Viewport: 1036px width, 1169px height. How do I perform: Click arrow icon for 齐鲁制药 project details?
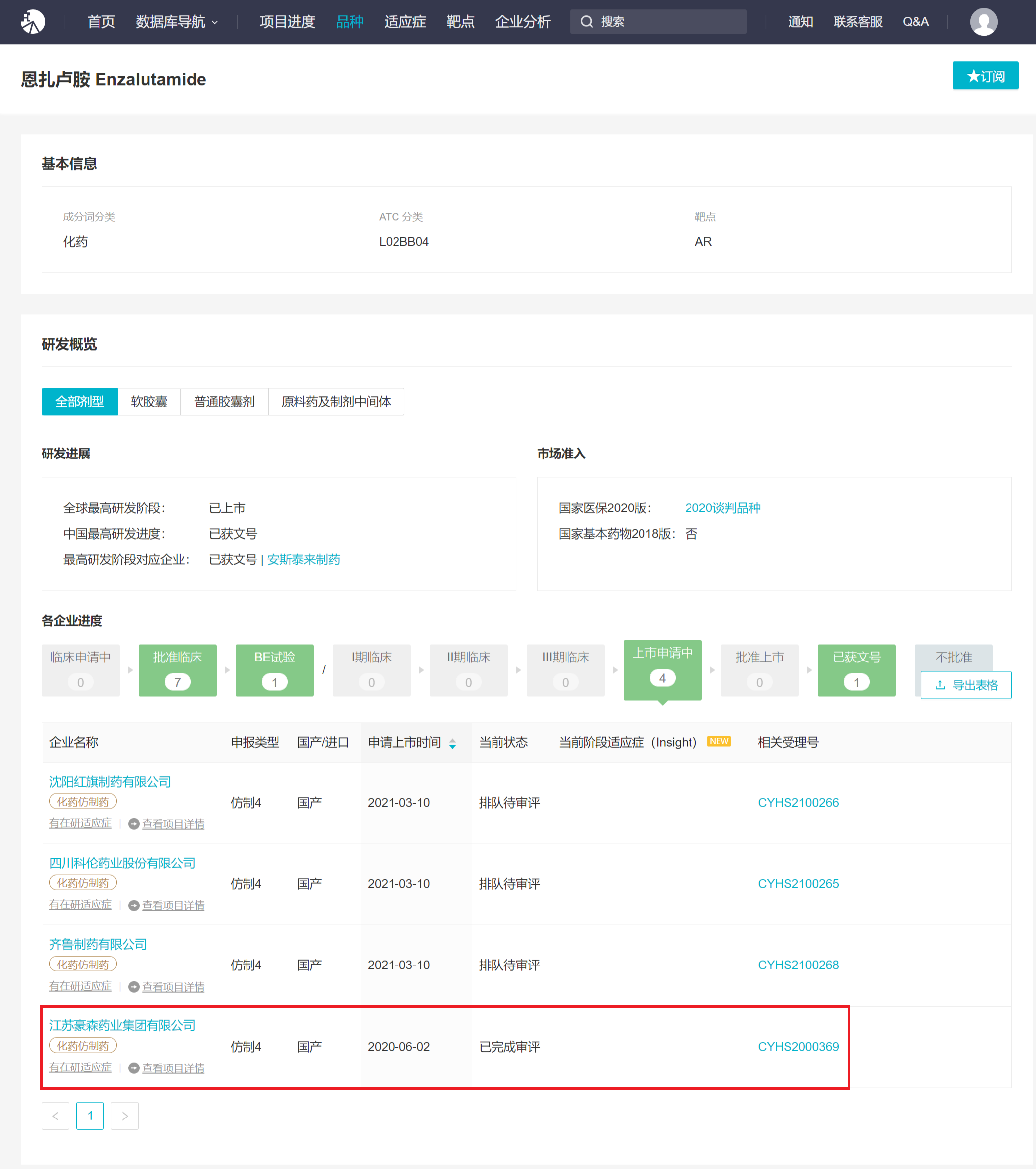point(134,987)
